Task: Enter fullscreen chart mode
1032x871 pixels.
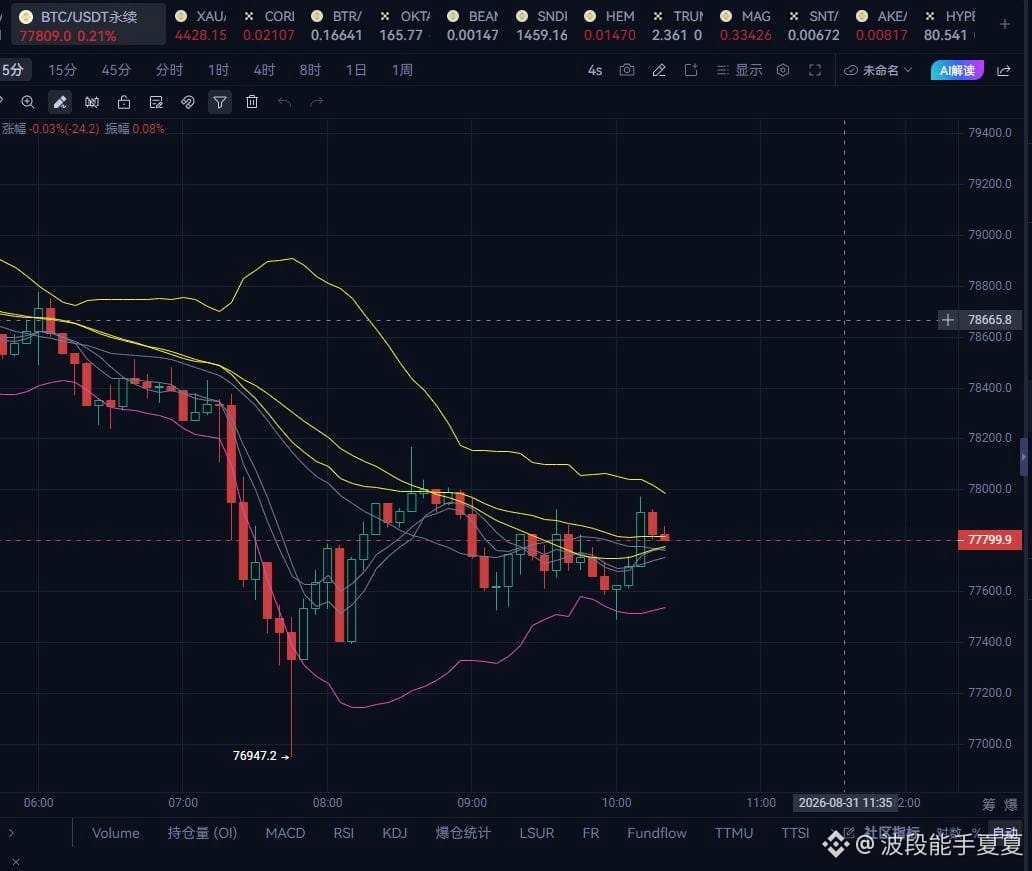Action: (x=815, y=70)
